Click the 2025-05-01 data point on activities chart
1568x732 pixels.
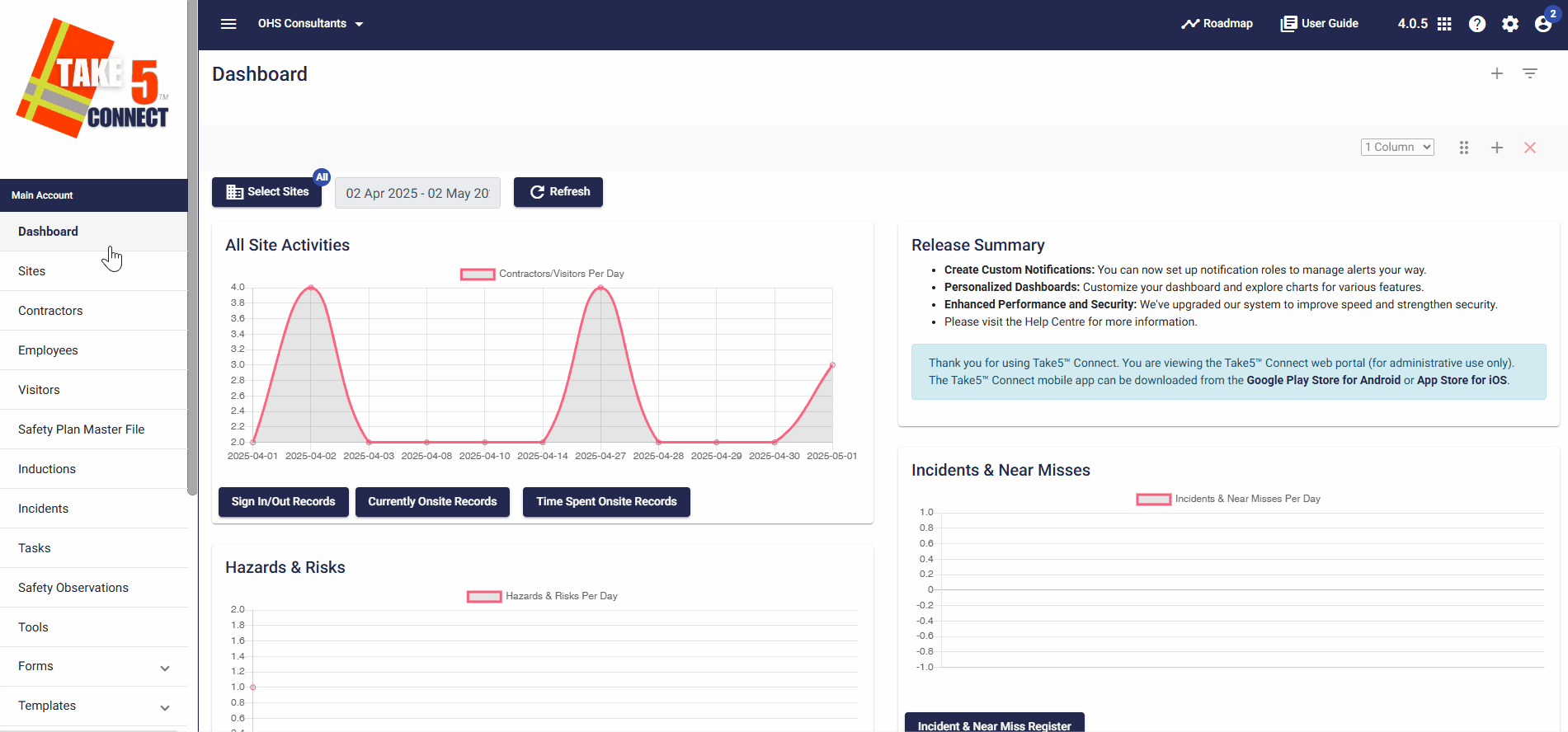832,364
